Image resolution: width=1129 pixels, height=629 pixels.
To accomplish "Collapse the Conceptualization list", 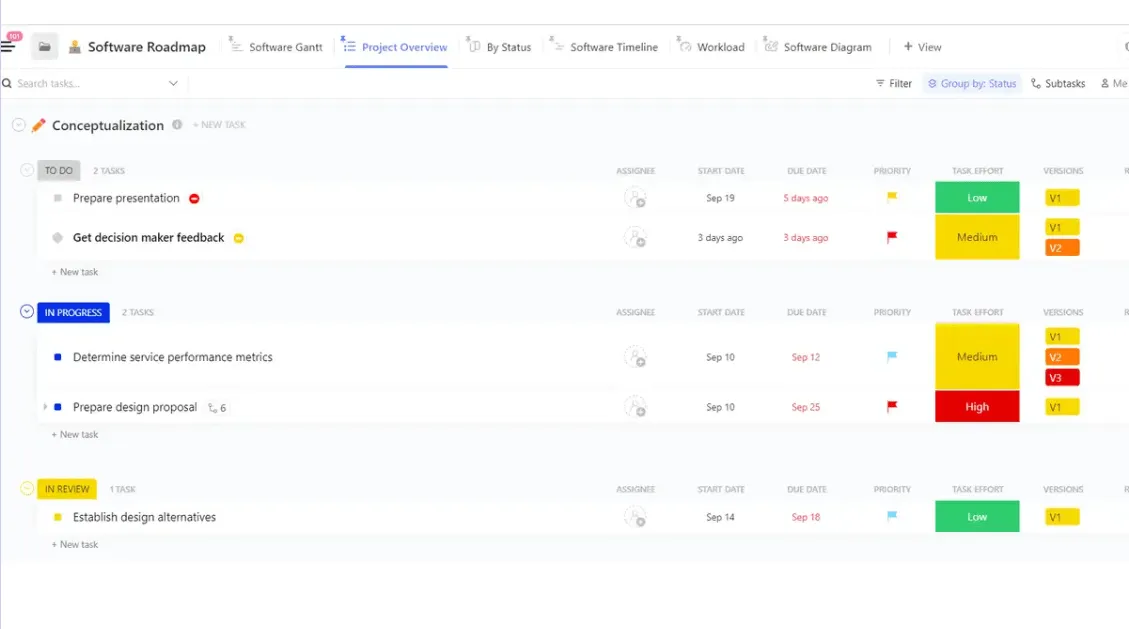I will pos(19,125).
